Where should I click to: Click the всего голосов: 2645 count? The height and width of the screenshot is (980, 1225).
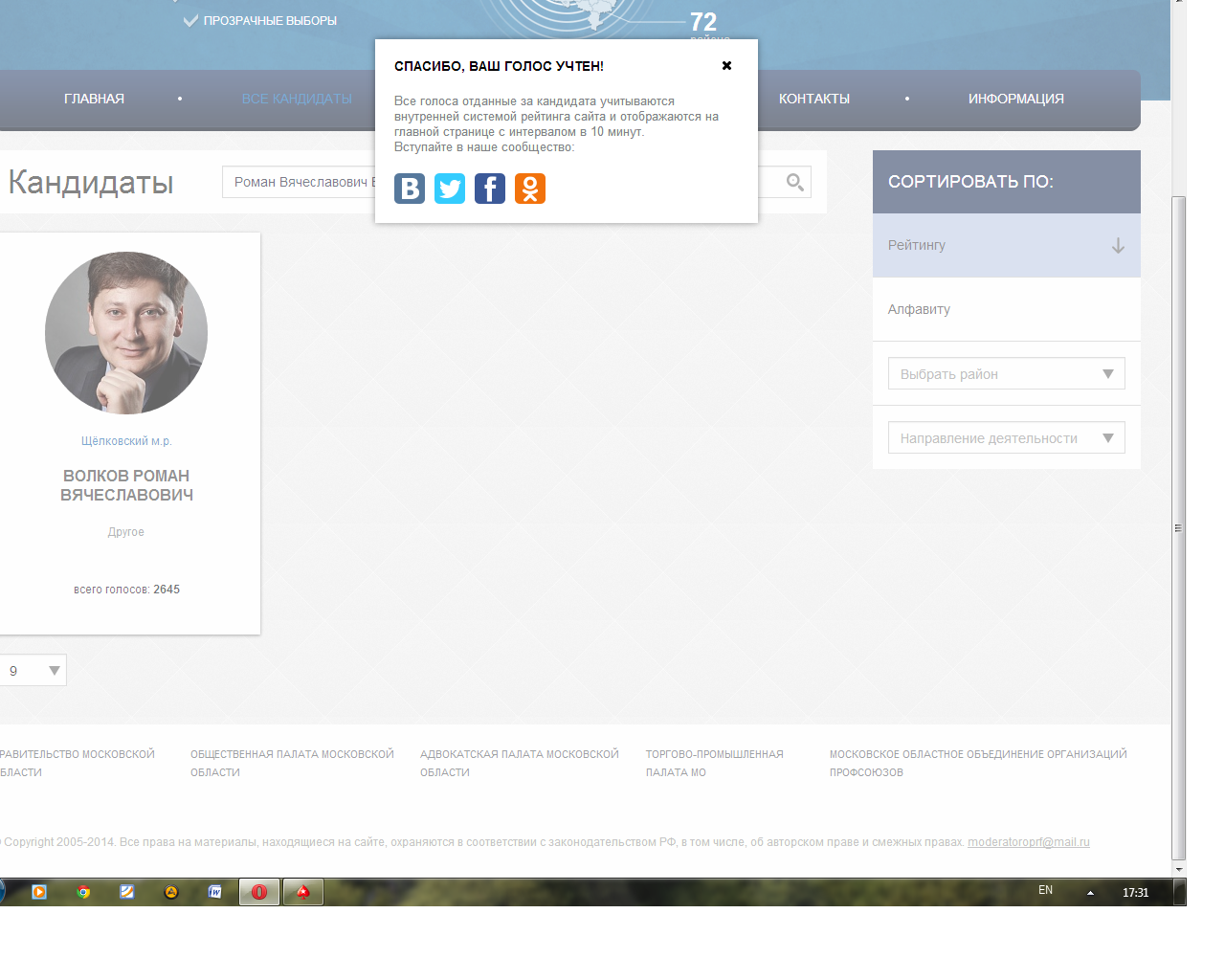(x=126, y=590)
